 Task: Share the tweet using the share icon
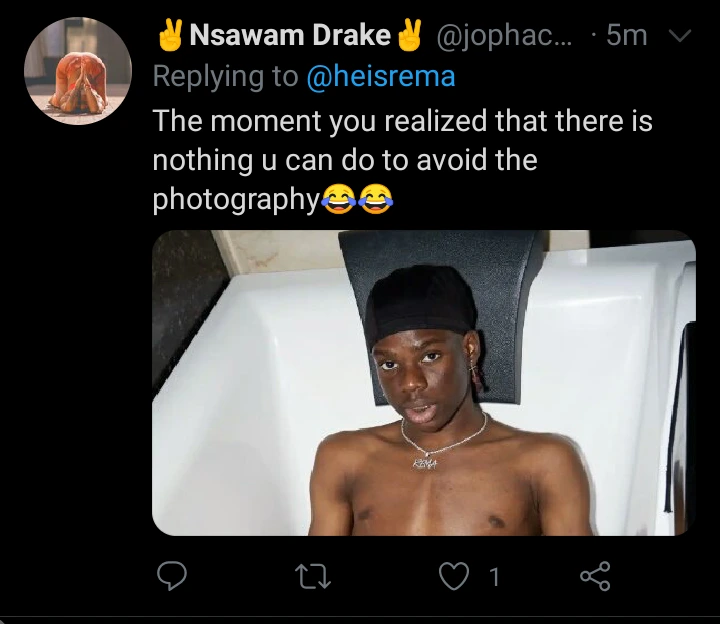(x=595, y=576)
